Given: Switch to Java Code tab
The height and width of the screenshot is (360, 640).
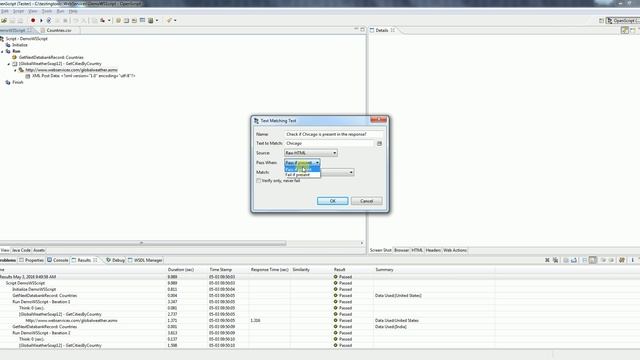Looking at the screenshot, I should pos(21,250).
